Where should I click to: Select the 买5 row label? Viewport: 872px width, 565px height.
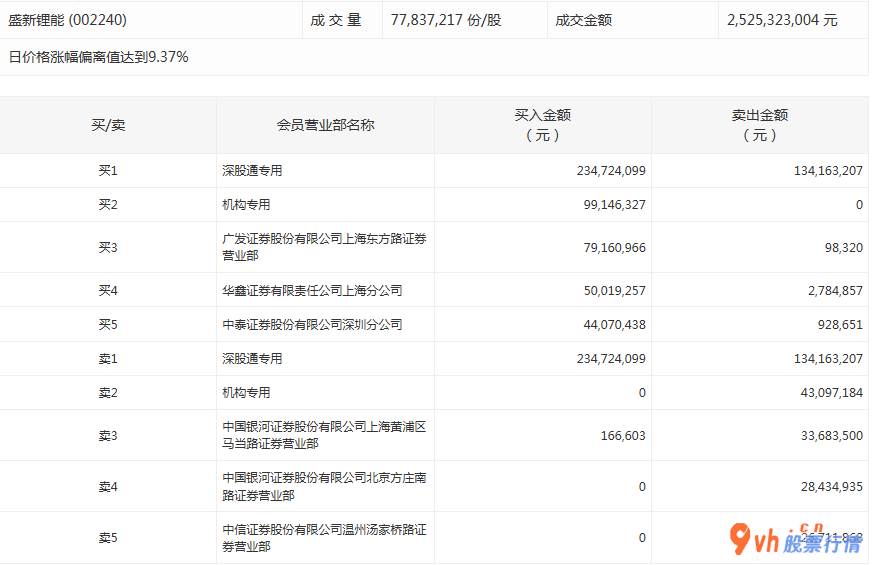coord(108,324)
